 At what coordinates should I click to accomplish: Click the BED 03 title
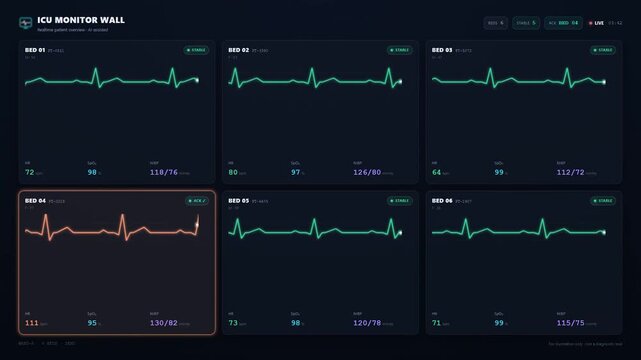click(442, 50)
